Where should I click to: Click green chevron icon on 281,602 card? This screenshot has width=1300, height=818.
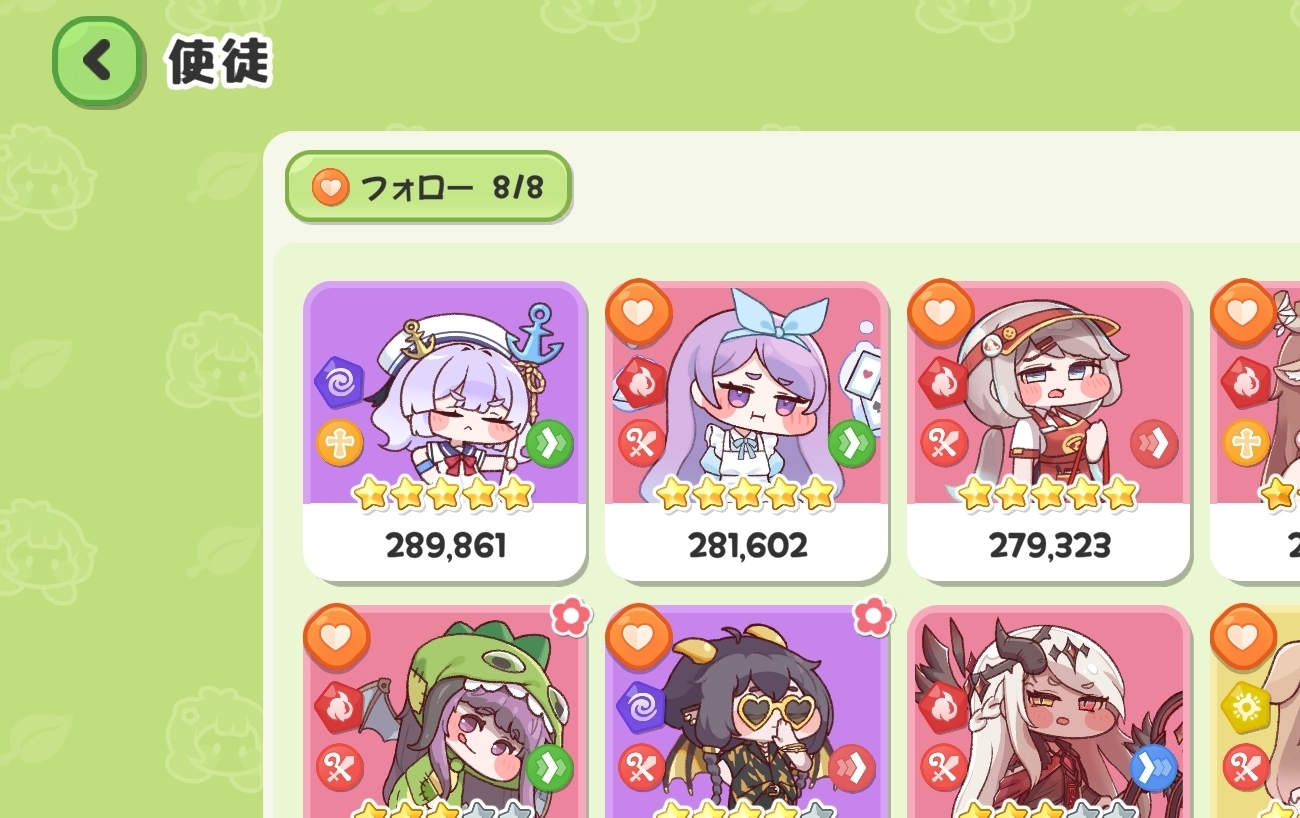pyautogui.click(x=852, y=443)
